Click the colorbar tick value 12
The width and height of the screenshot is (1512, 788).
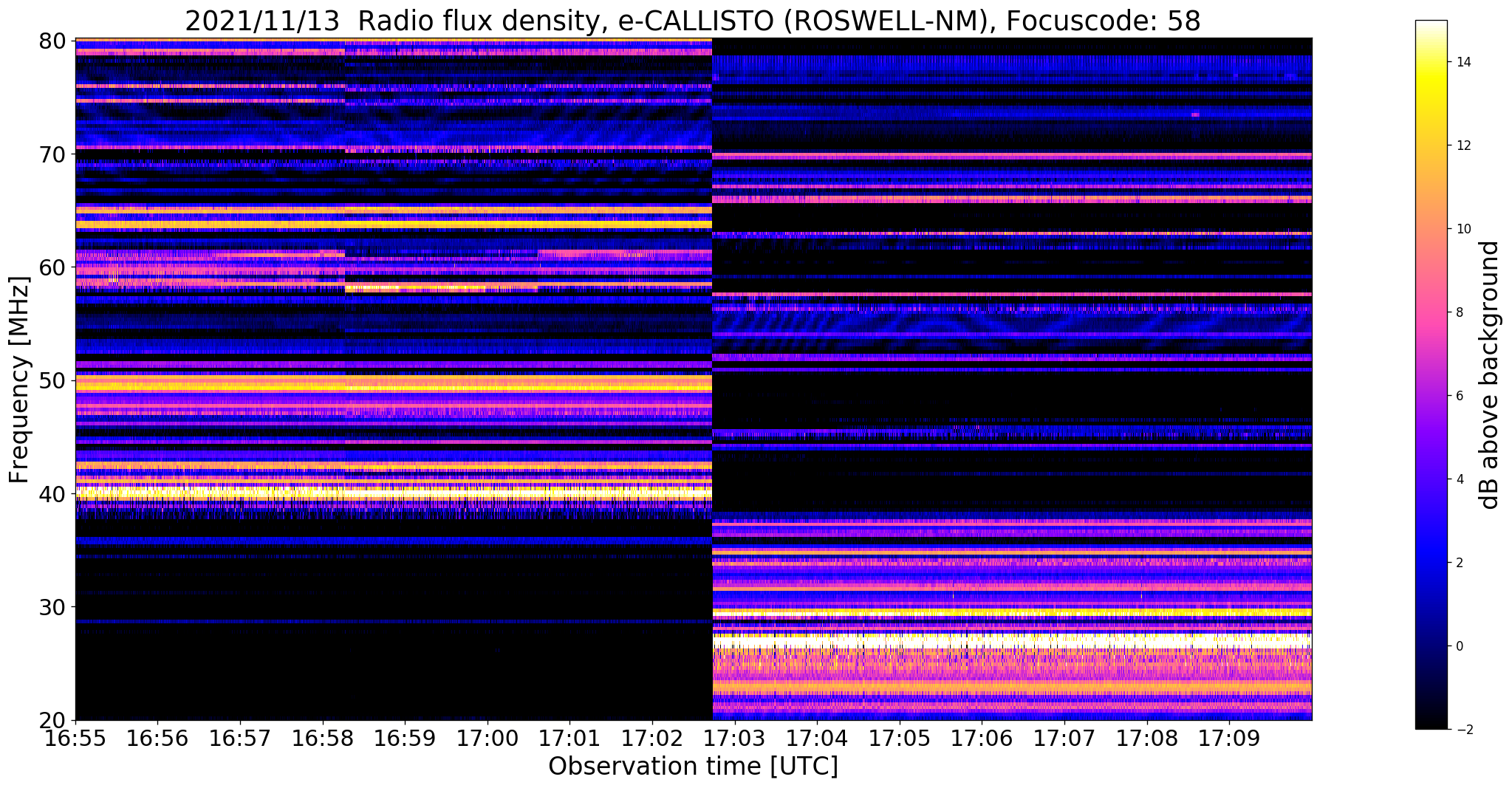[x=1463, y=145]
